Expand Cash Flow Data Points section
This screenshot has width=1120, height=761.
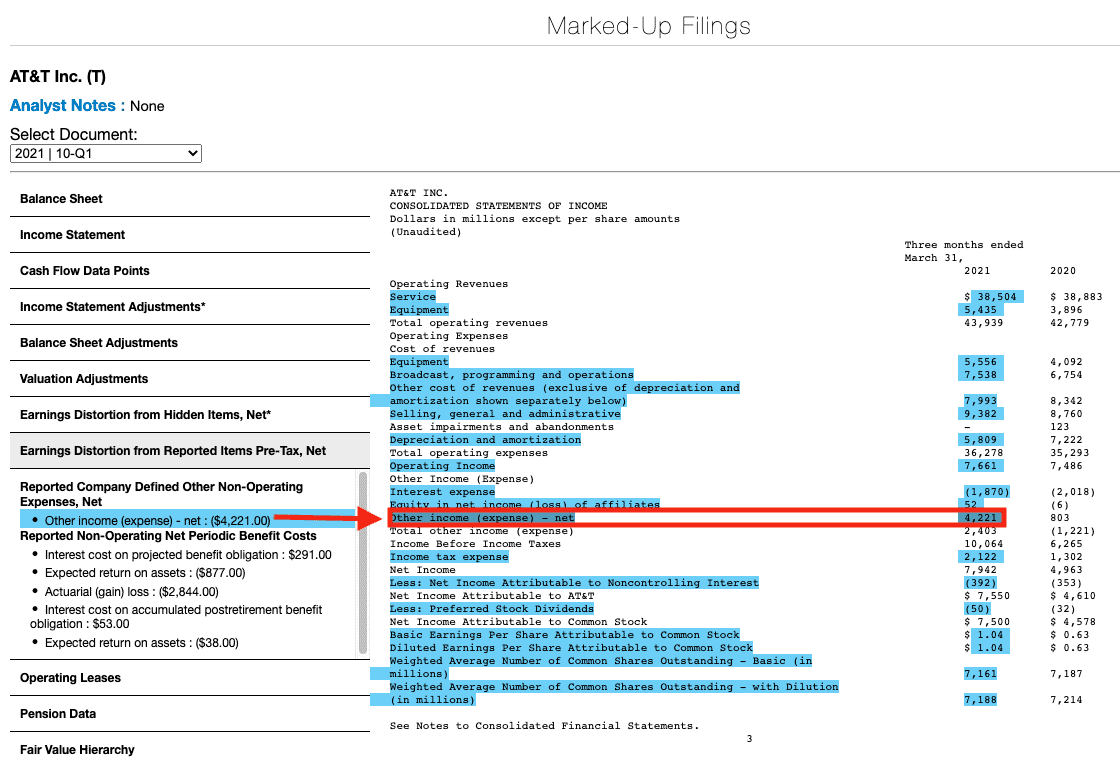pyautogui.click(x=189, y=271)
